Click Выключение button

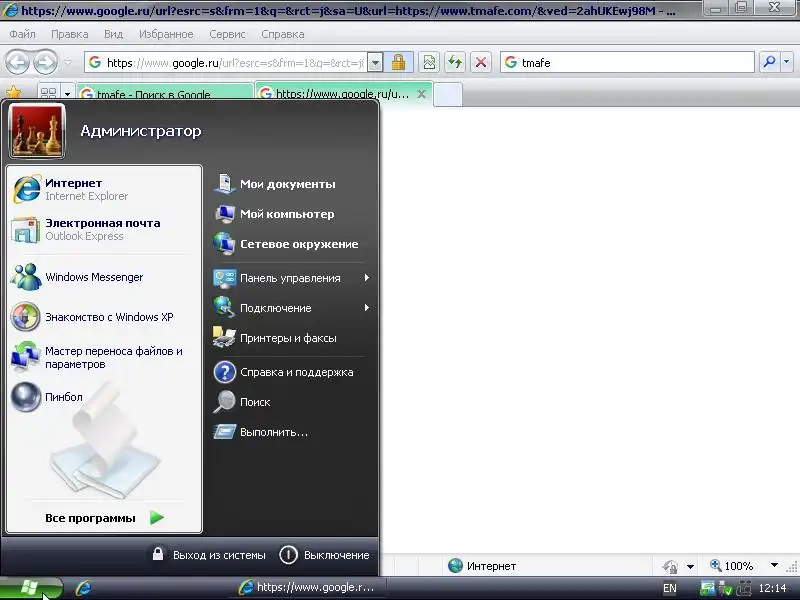[324, 555]
